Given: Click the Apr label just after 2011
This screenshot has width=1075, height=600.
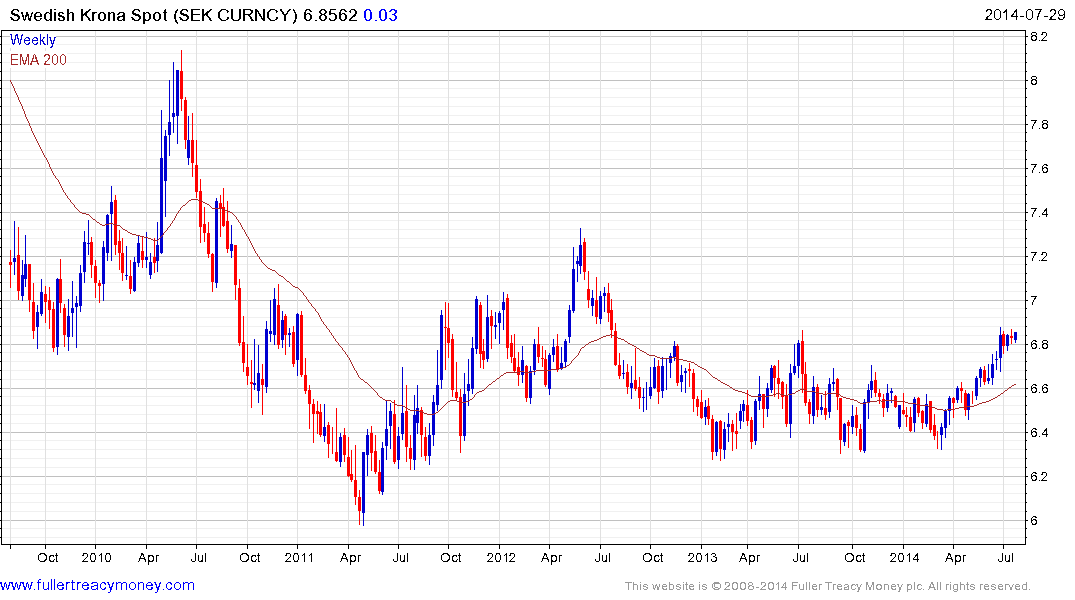Looking at the screenshot, I should pyautogui.click(x=350, y=557).
